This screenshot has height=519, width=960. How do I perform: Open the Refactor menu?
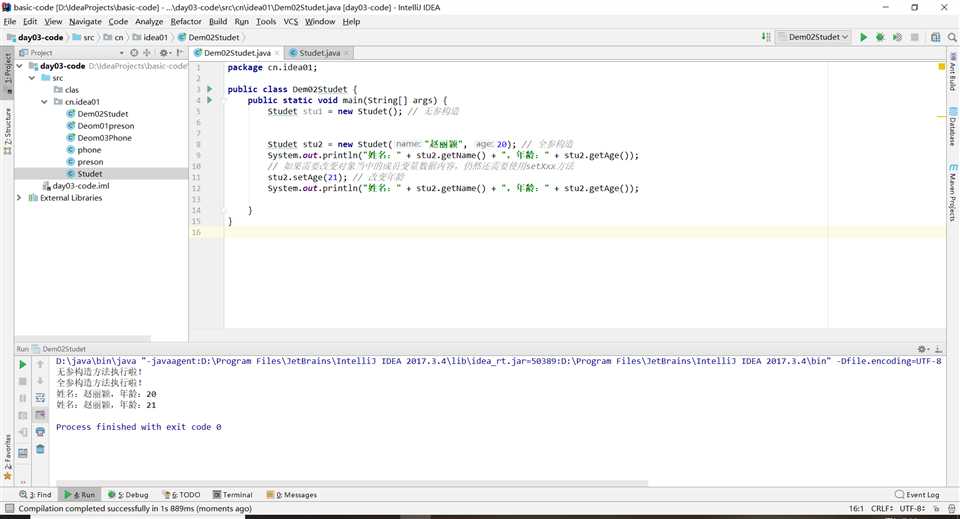[186, 21]
